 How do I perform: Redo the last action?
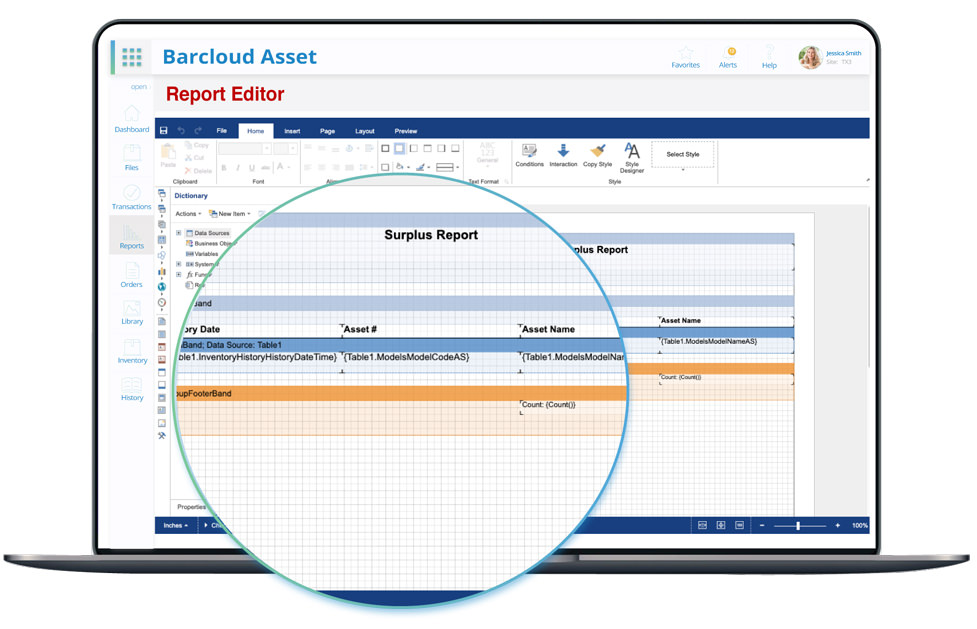pos(198,130)
